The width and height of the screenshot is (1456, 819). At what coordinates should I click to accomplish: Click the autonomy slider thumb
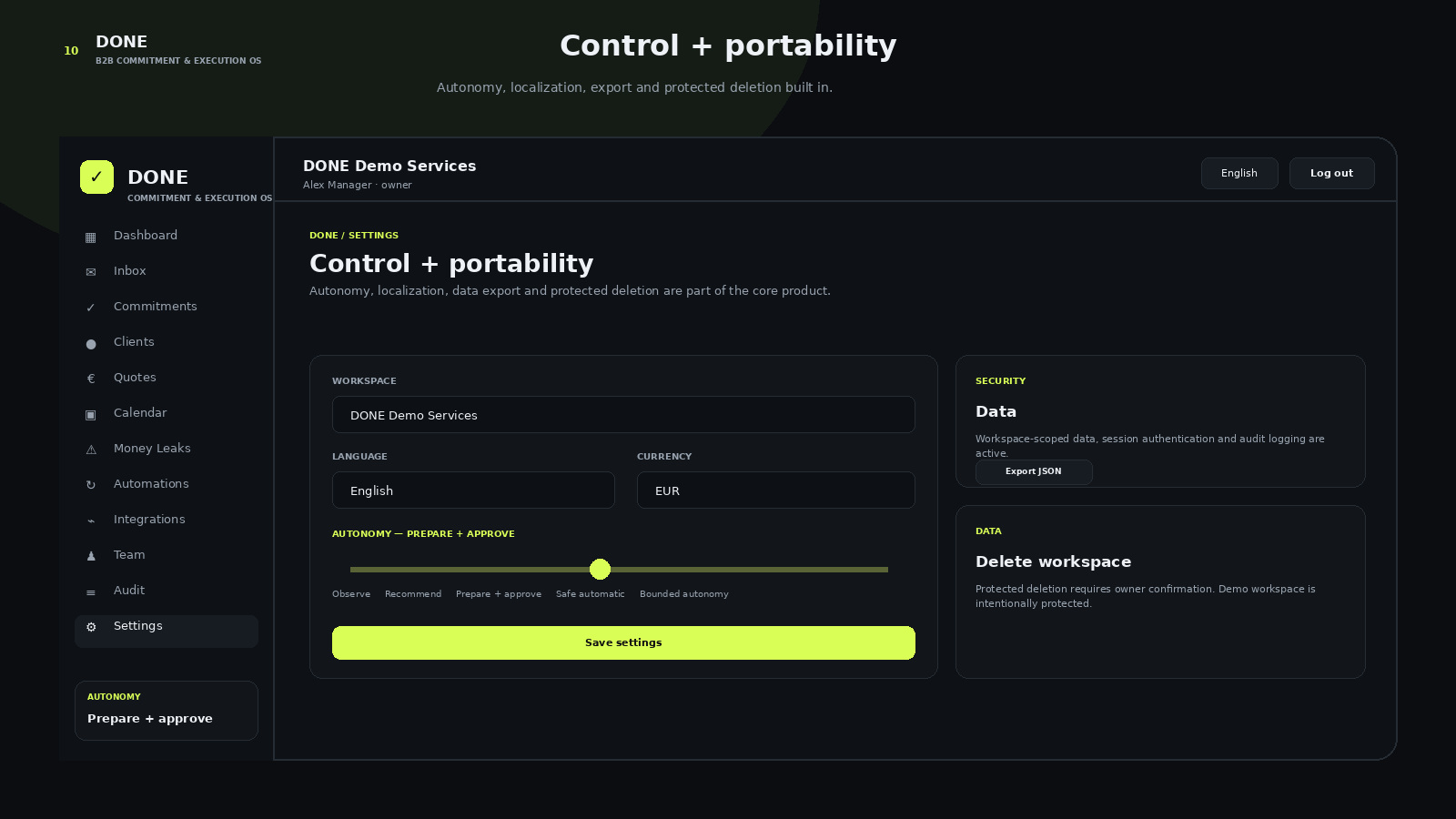tap(600, 570)
